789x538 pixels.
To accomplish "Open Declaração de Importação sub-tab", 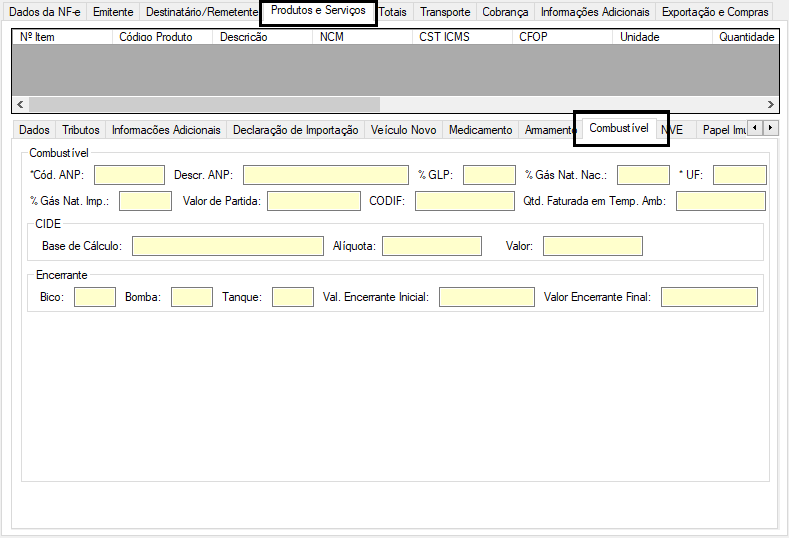I will coord(295,130).
